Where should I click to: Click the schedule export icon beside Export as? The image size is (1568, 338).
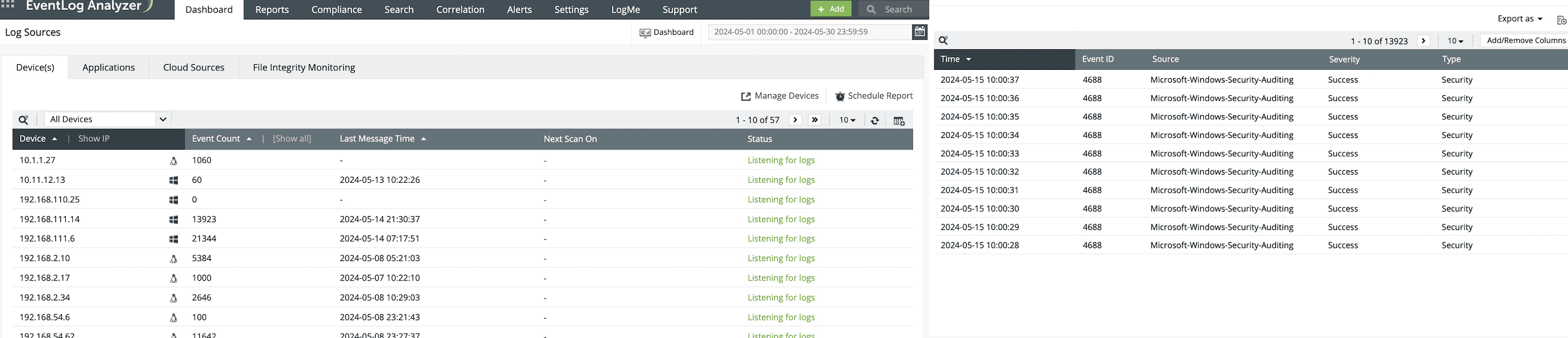click(1561, 20)
